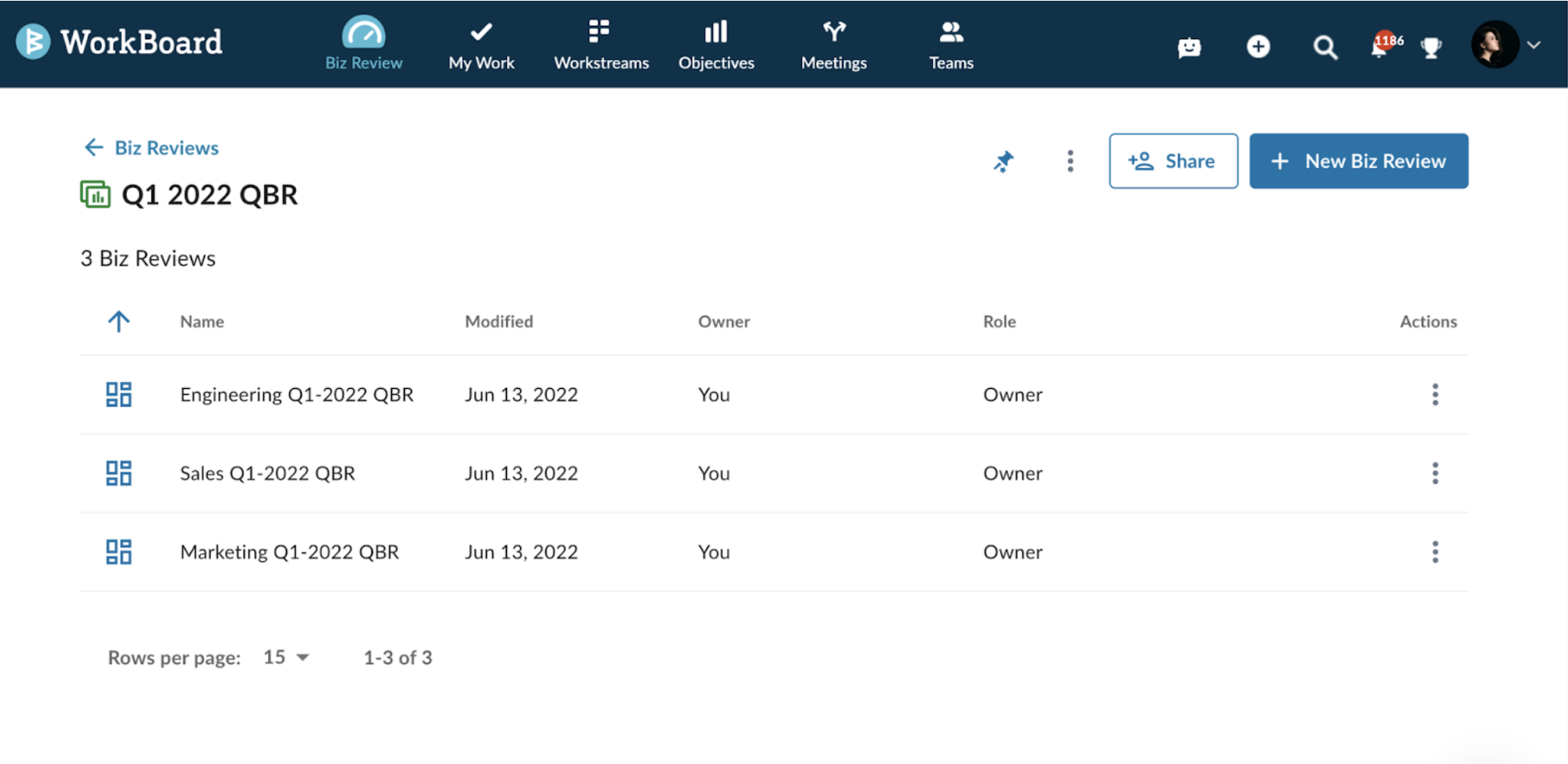
Task: Click the plus quick-add icon
Action: (1258, 46)
